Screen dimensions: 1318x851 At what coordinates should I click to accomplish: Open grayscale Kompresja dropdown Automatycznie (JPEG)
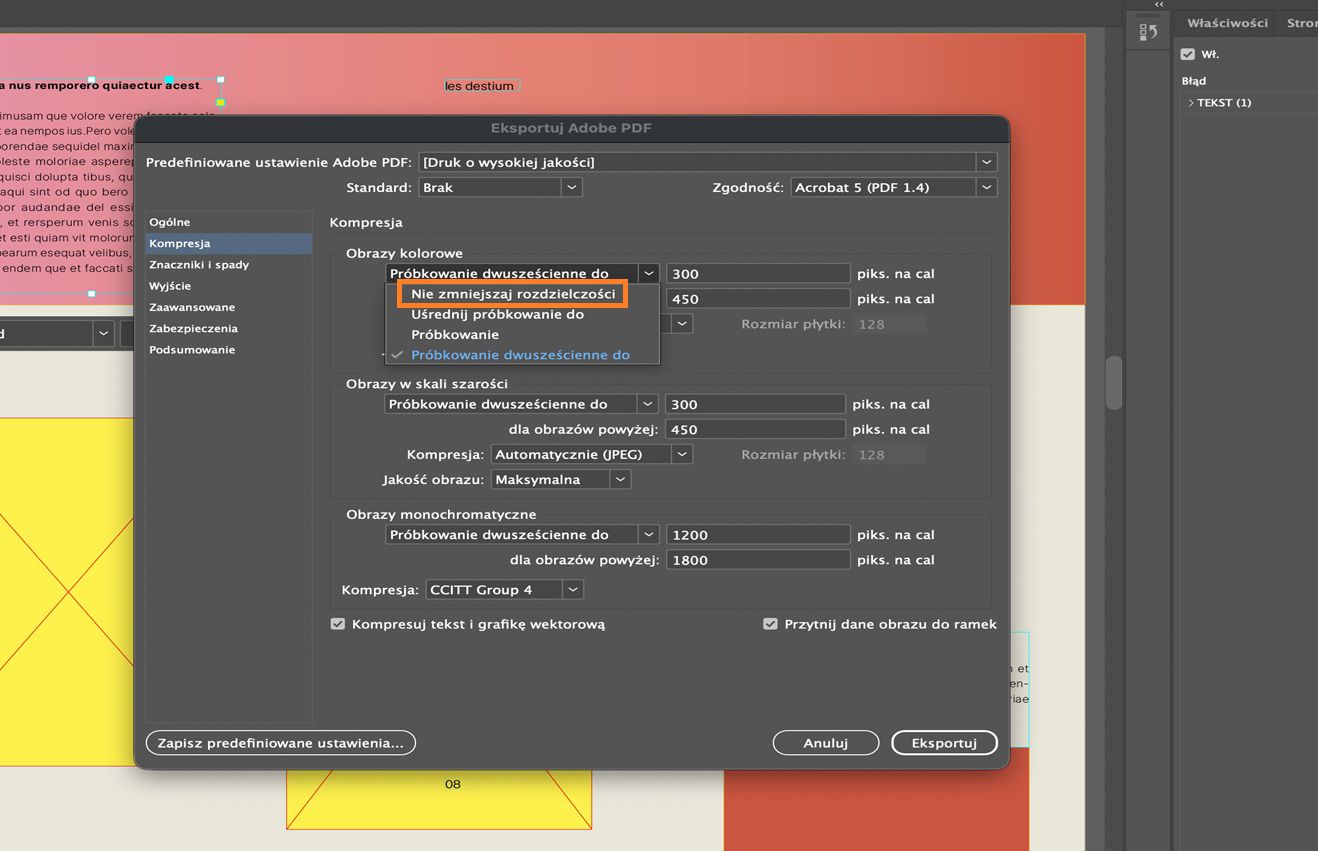(591, 454)
